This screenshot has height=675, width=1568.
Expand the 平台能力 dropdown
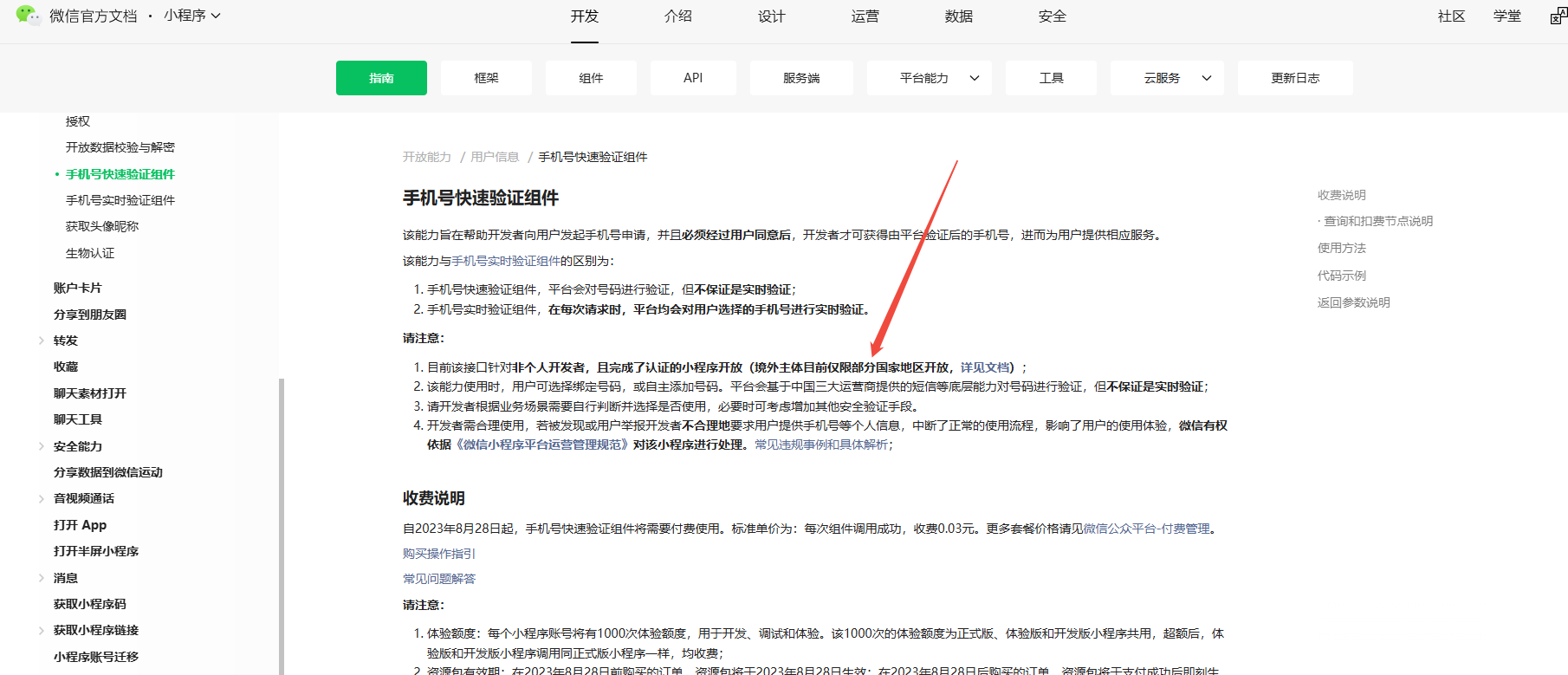click(x=930, y=78)
